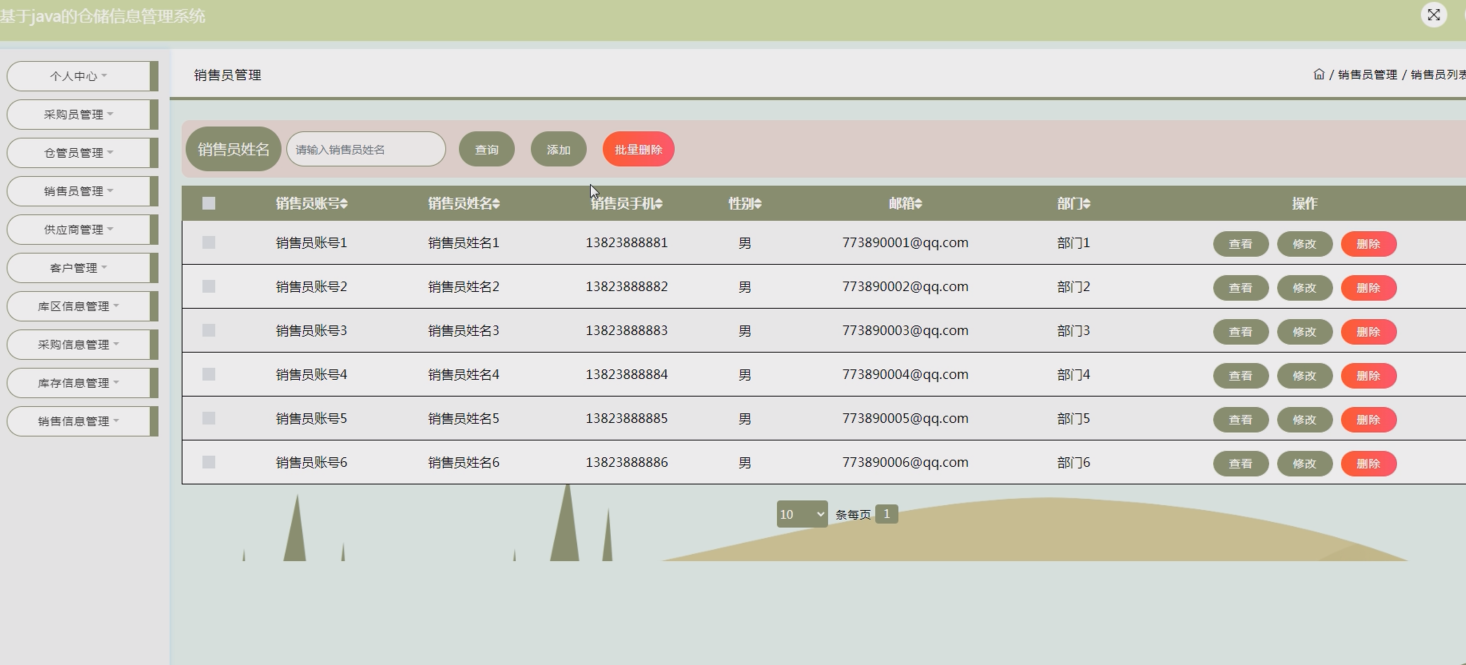1466x665 pixels.
Task: Click 查看 for 销售员账号4
Action: [x=1241, y=376]
